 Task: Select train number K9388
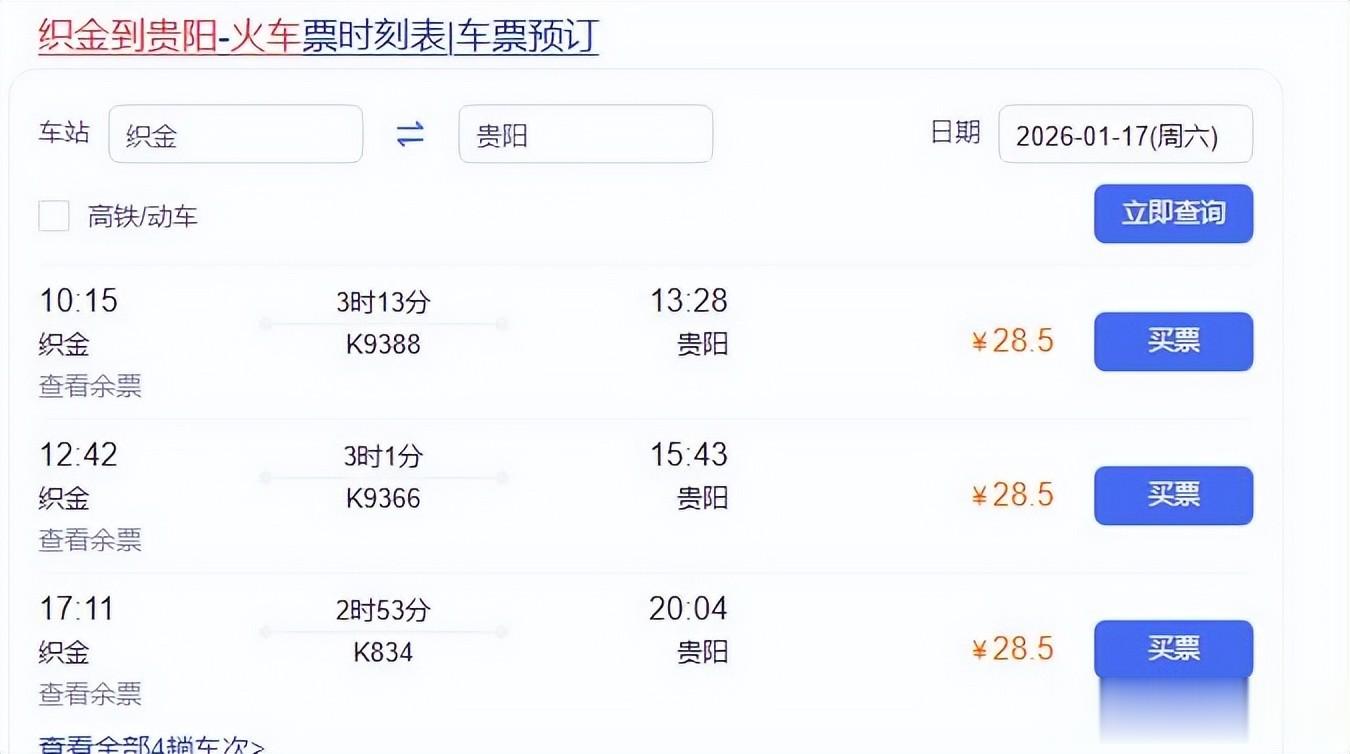click(383, 345)
